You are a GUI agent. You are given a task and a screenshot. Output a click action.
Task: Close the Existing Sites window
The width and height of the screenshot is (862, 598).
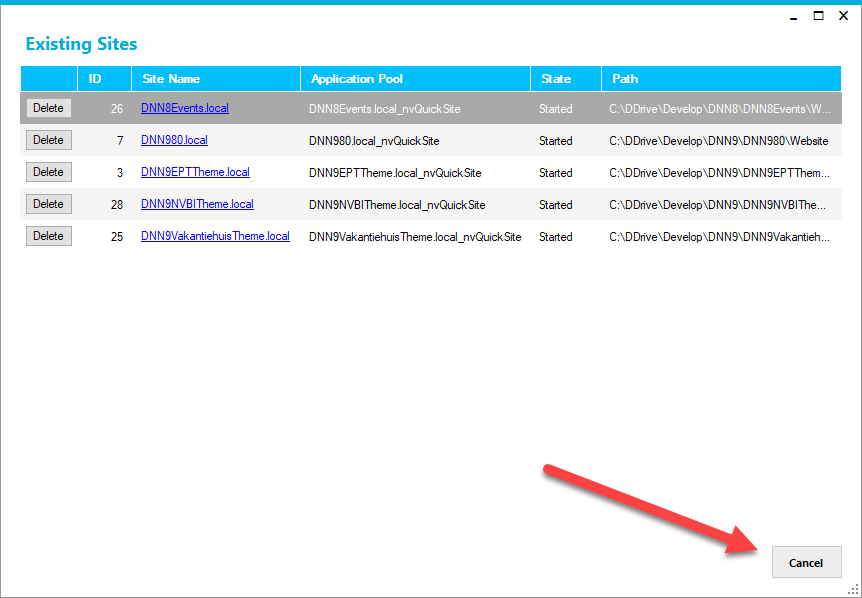[843, 16]
